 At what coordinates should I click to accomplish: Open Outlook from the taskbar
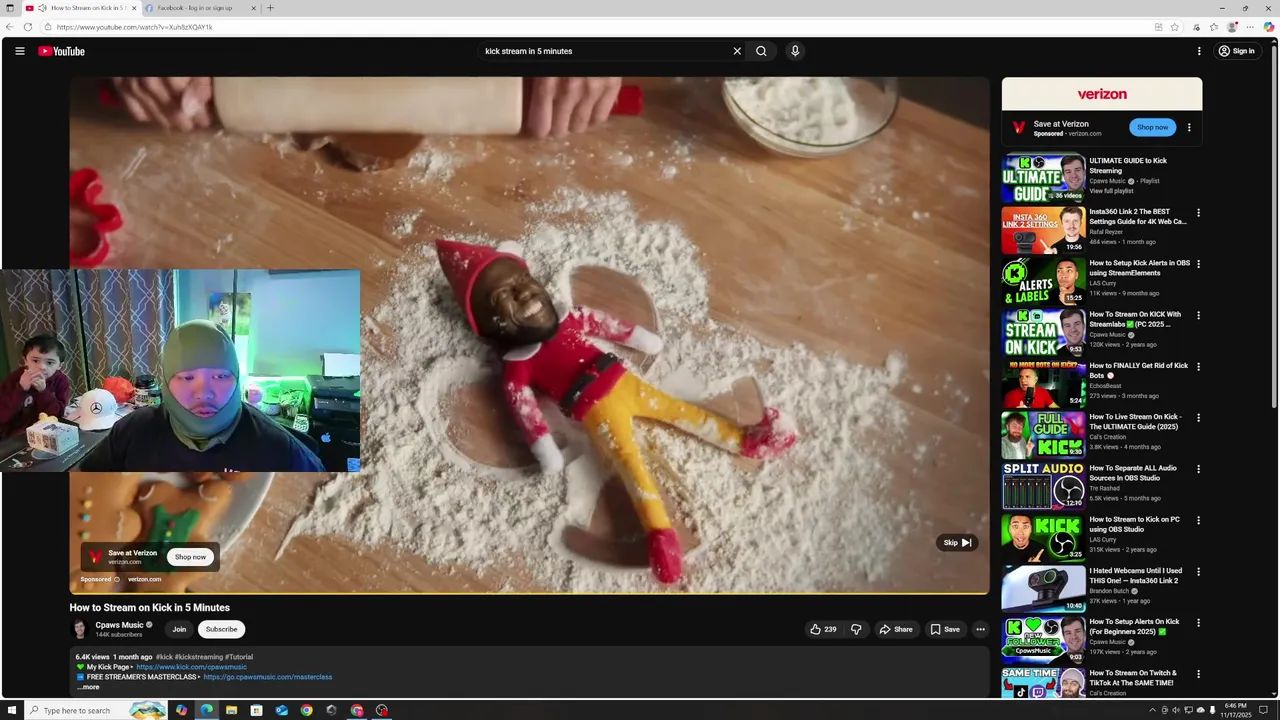pyautogui.click(x=281, y=710)
